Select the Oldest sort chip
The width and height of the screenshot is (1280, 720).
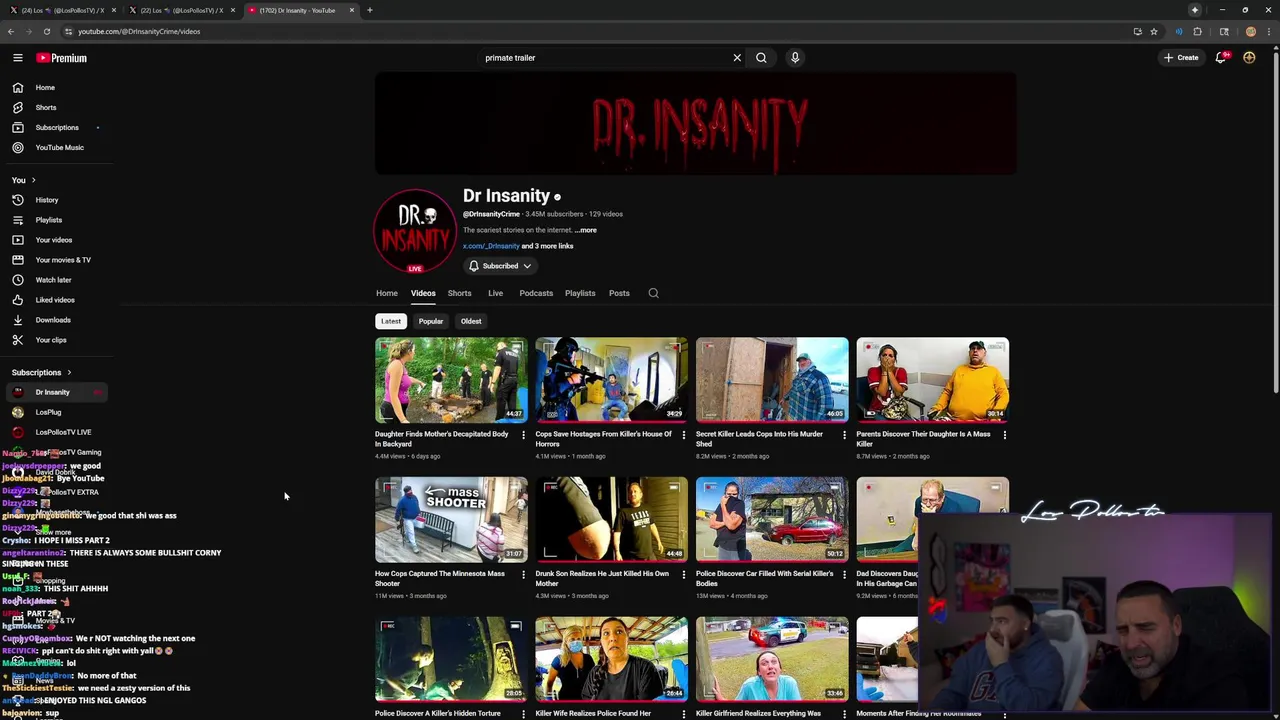471,321
